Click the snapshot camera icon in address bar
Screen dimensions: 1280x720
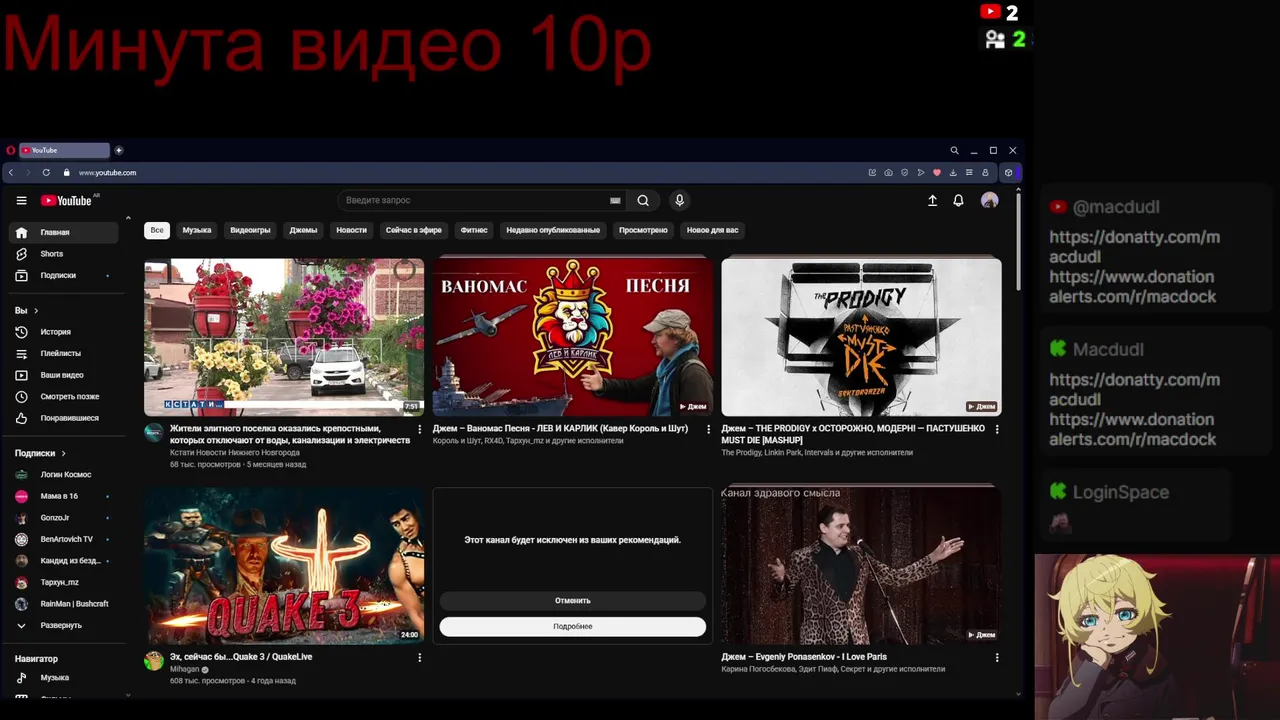888,172
